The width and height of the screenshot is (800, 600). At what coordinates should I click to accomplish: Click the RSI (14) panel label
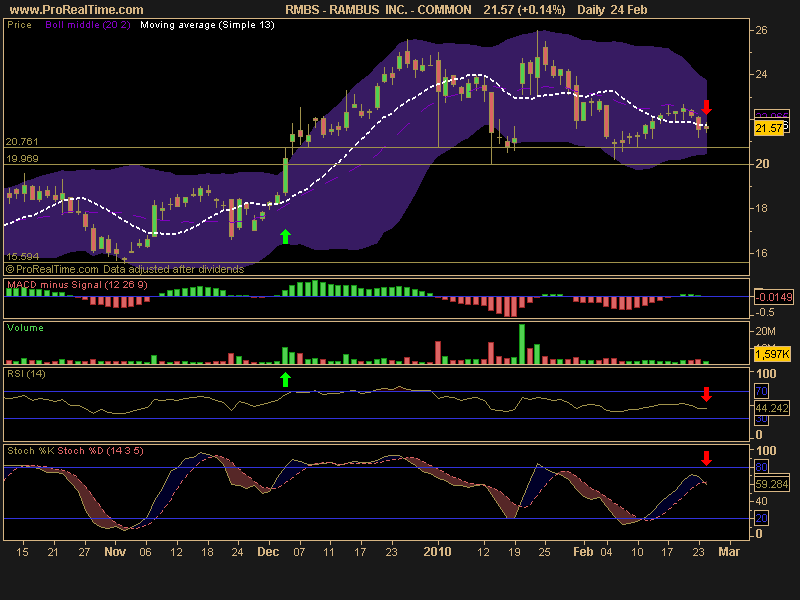point(26,374)
